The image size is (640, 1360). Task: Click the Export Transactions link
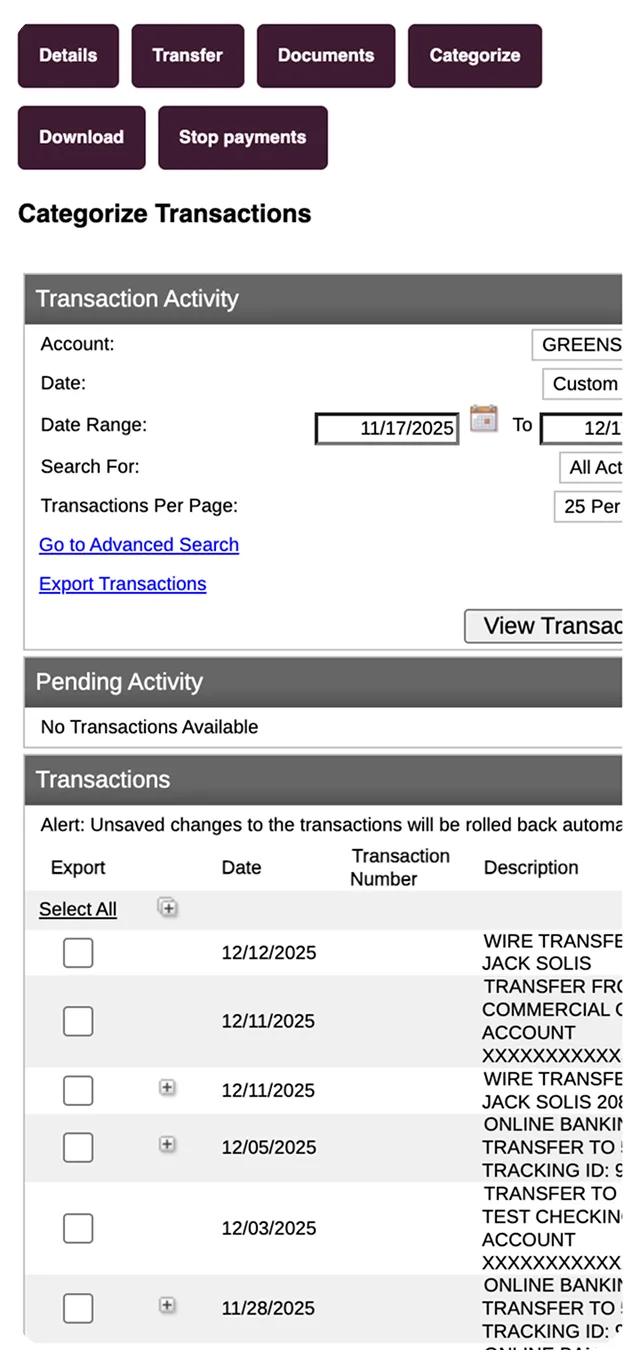pyautogui.click(x=122, y=584)
